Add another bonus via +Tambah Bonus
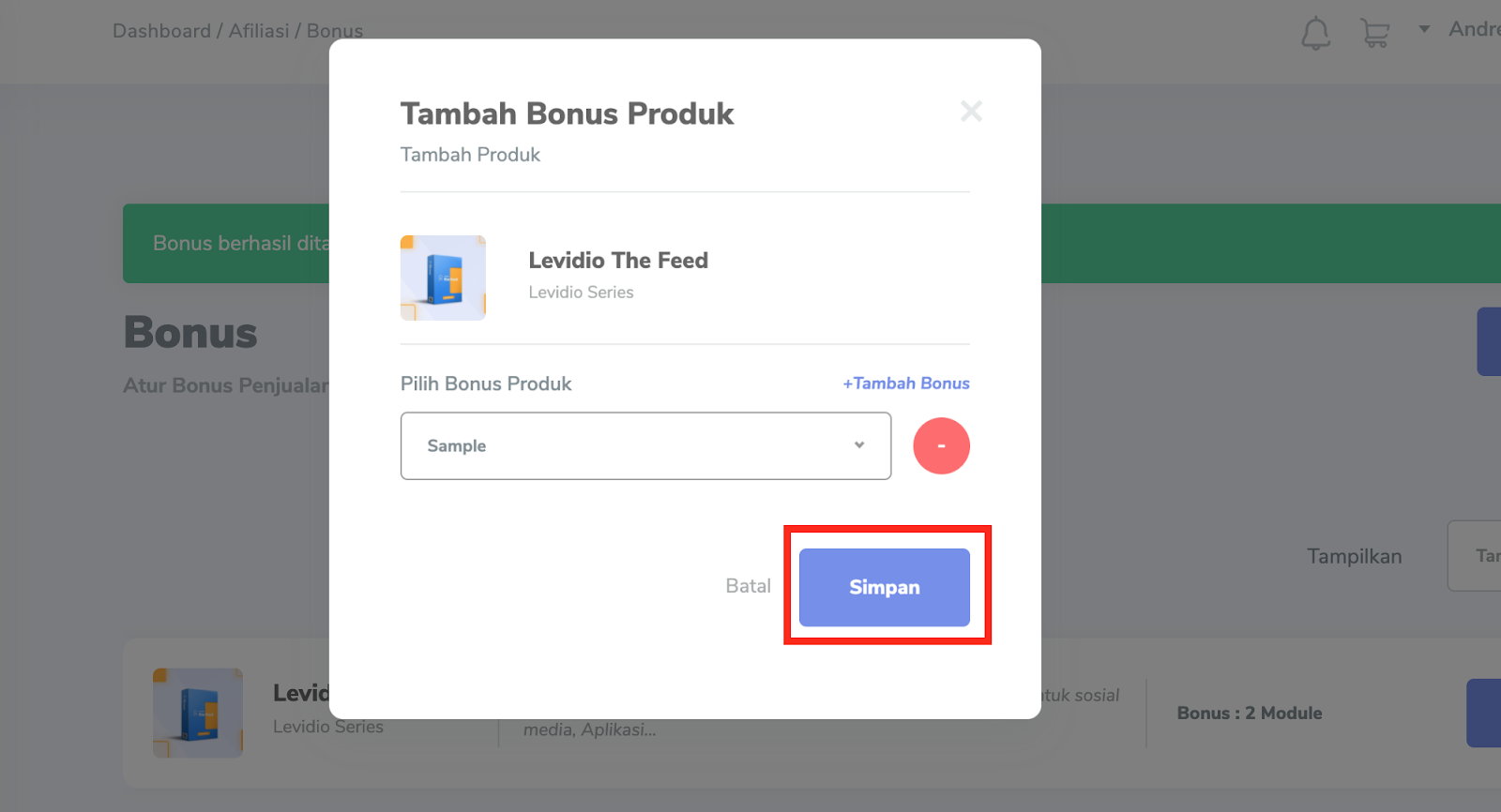Viewport: 1501px width, 812px height. tap(906, 383)
